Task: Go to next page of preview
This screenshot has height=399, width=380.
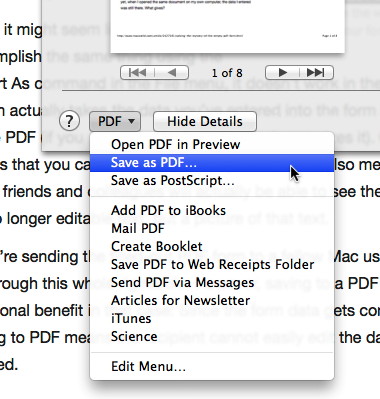Action: 282,72
